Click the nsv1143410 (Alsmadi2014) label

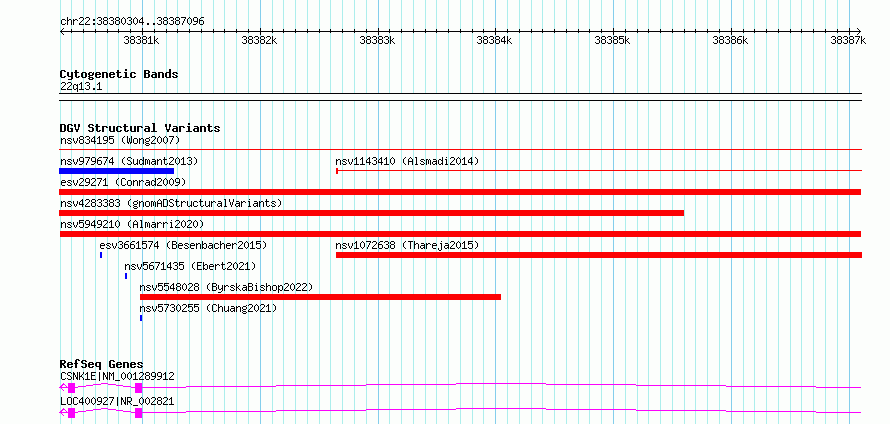tap(407, 161)
